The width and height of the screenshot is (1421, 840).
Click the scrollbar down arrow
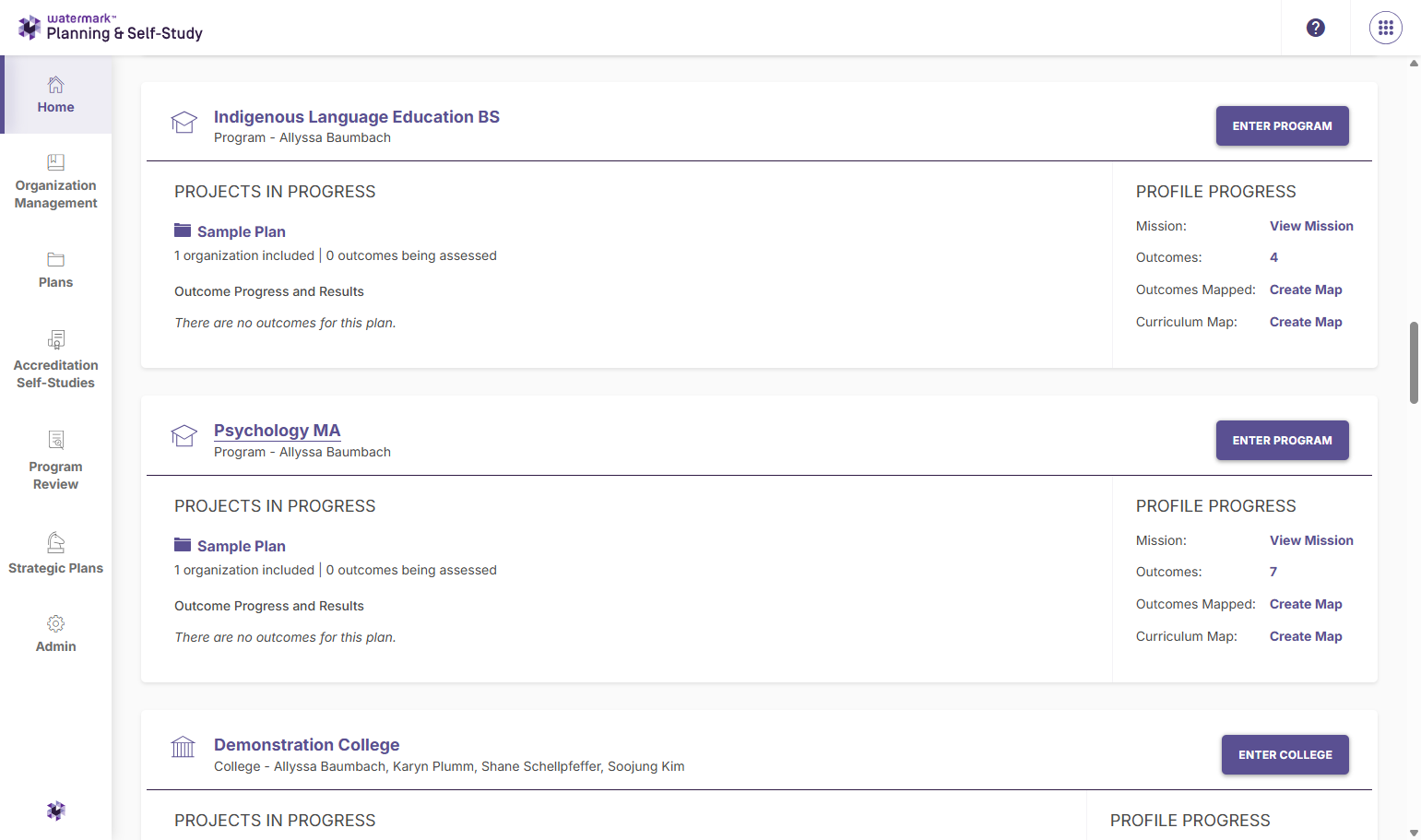point(1414,833)
